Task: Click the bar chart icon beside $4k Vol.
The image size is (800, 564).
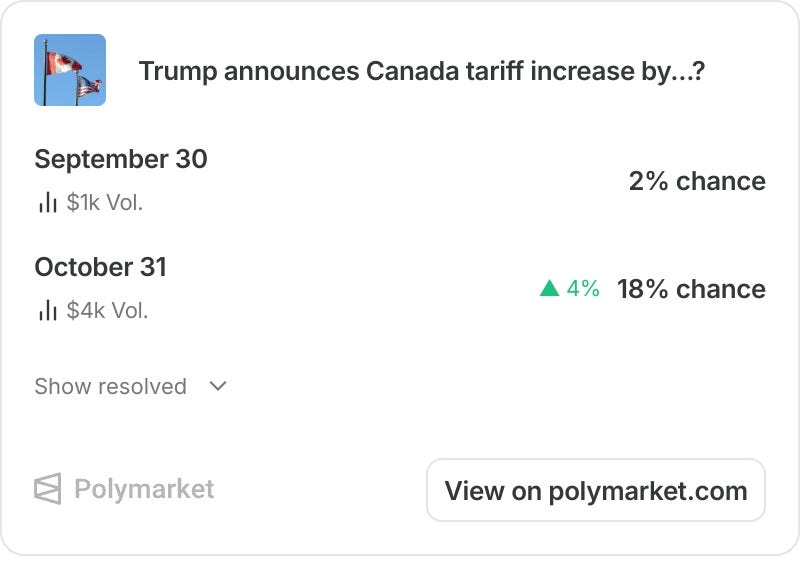Action: [x=47, y=310]
